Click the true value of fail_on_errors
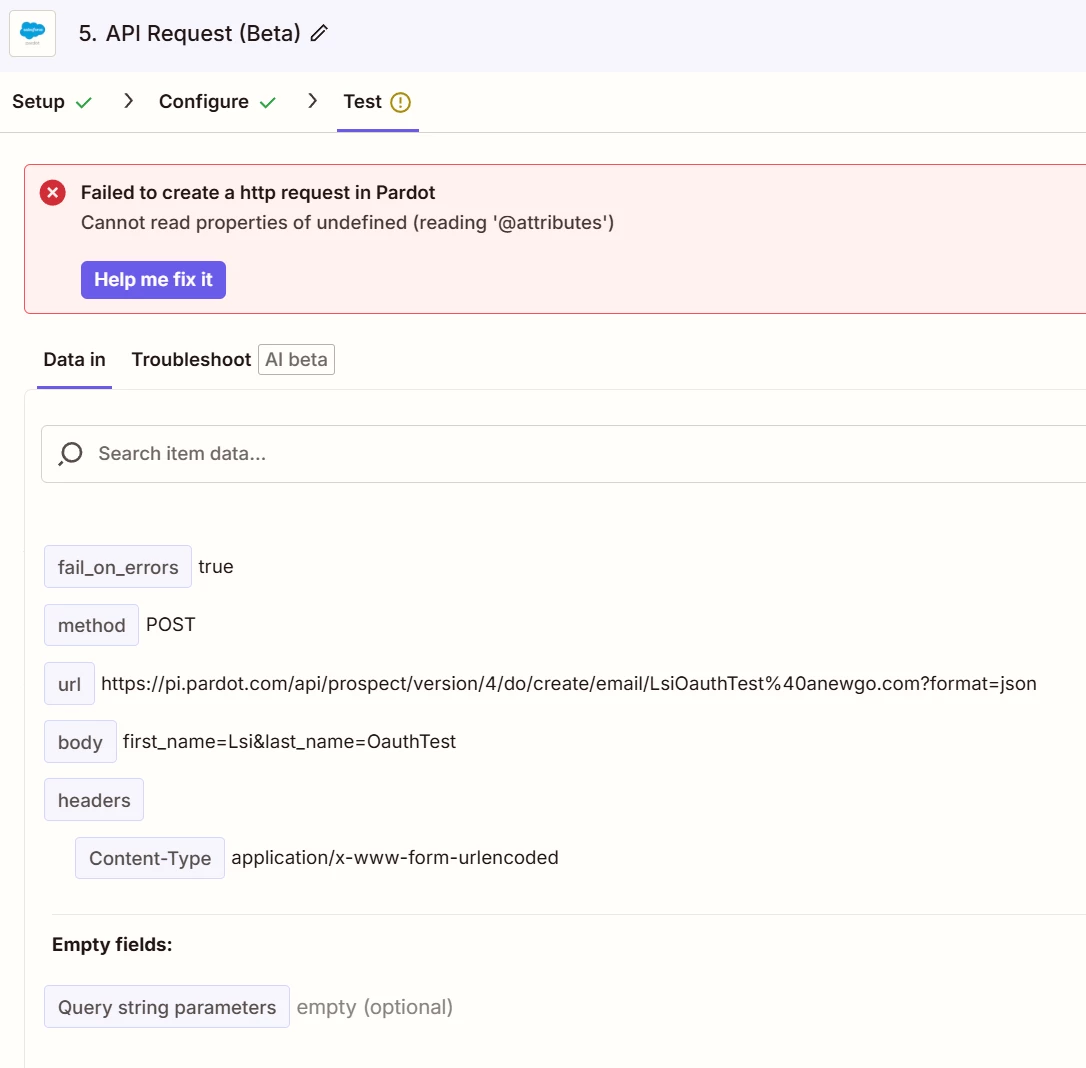 215,567
